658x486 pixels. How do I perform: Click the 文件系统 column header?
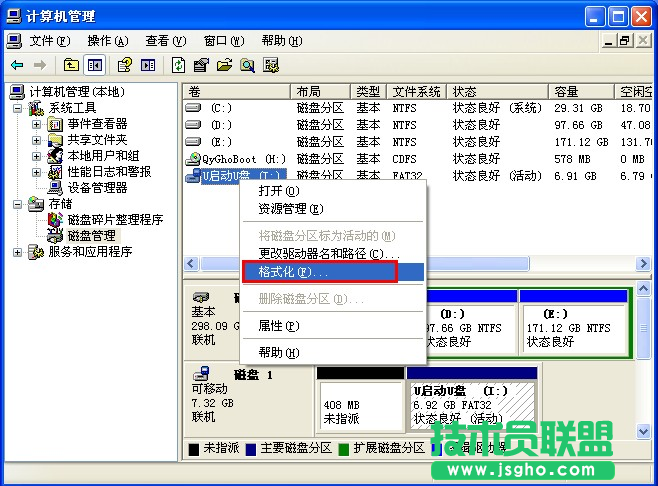click(x=416, y=91)
